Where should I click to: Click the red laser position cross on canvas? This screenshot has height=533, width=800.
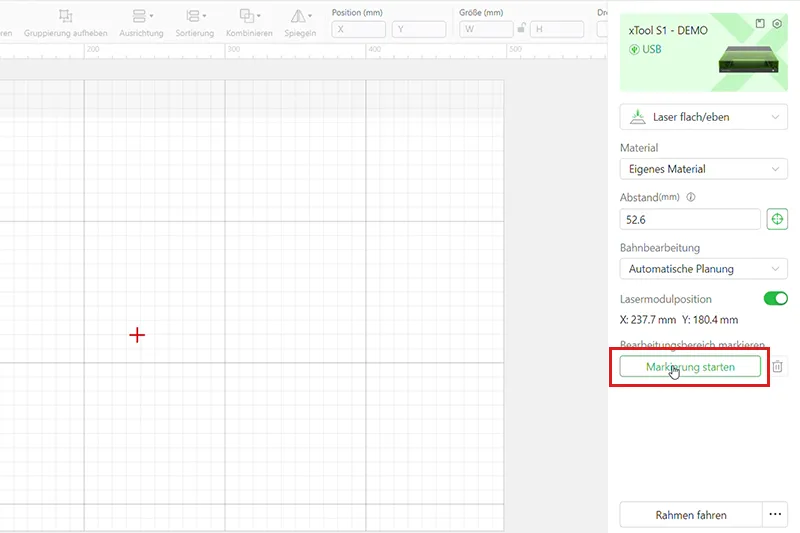click(x=137, y=335)
